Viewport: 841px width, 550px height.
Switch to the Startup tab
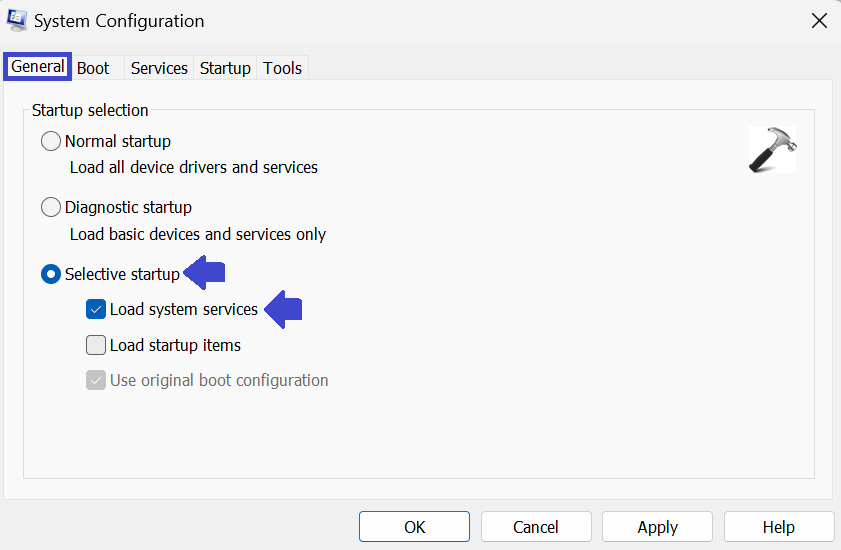click(225, 68)
